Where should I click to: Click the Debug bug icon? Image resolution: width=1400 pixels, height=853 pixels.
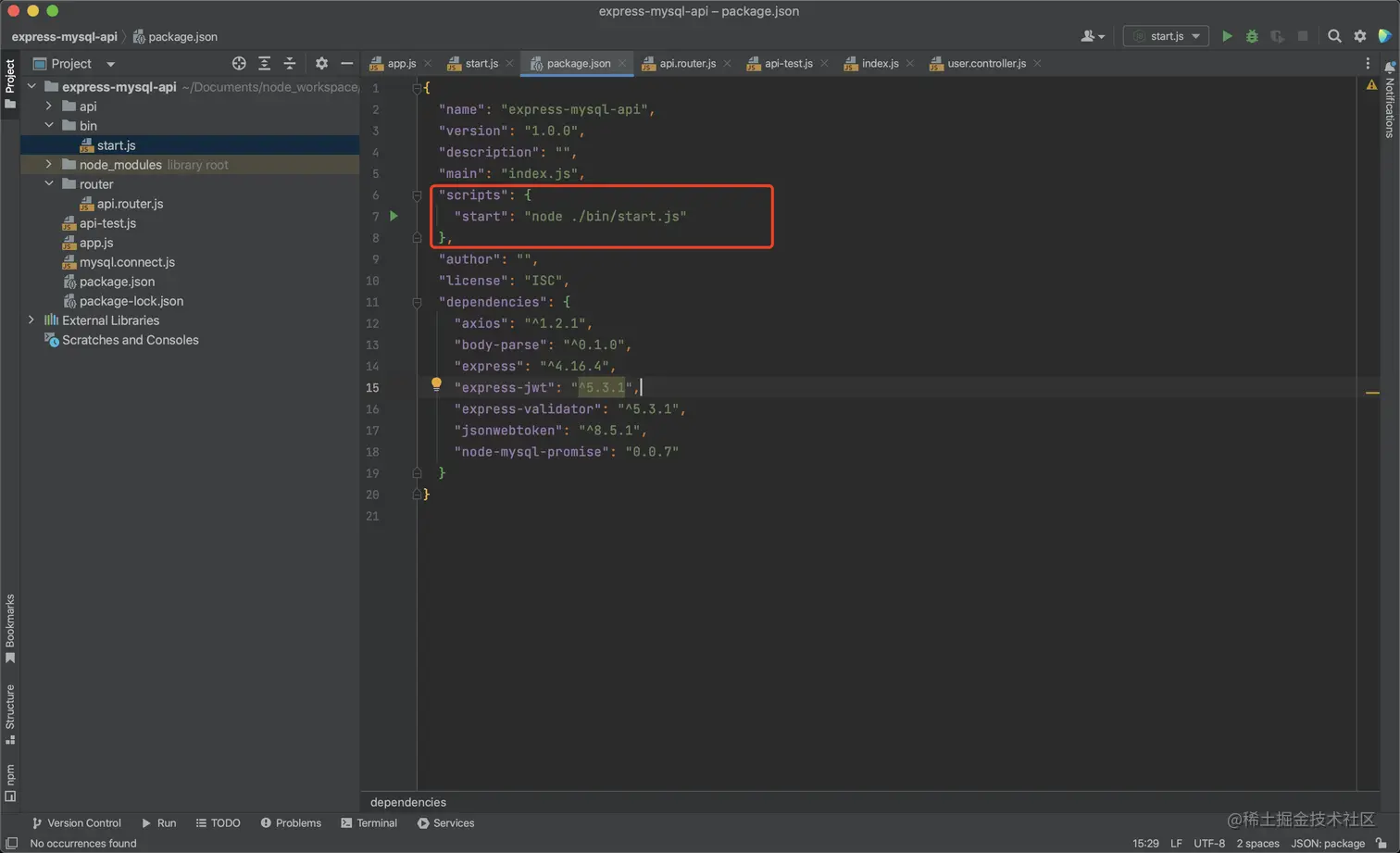click(1252, 36)
